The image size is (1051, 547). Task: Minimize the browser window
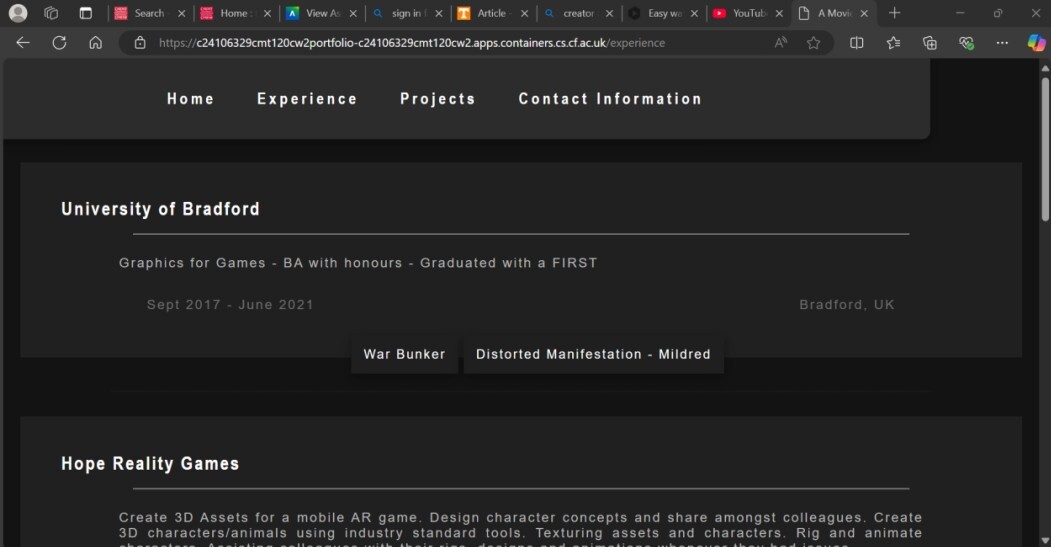pos(960,13)
